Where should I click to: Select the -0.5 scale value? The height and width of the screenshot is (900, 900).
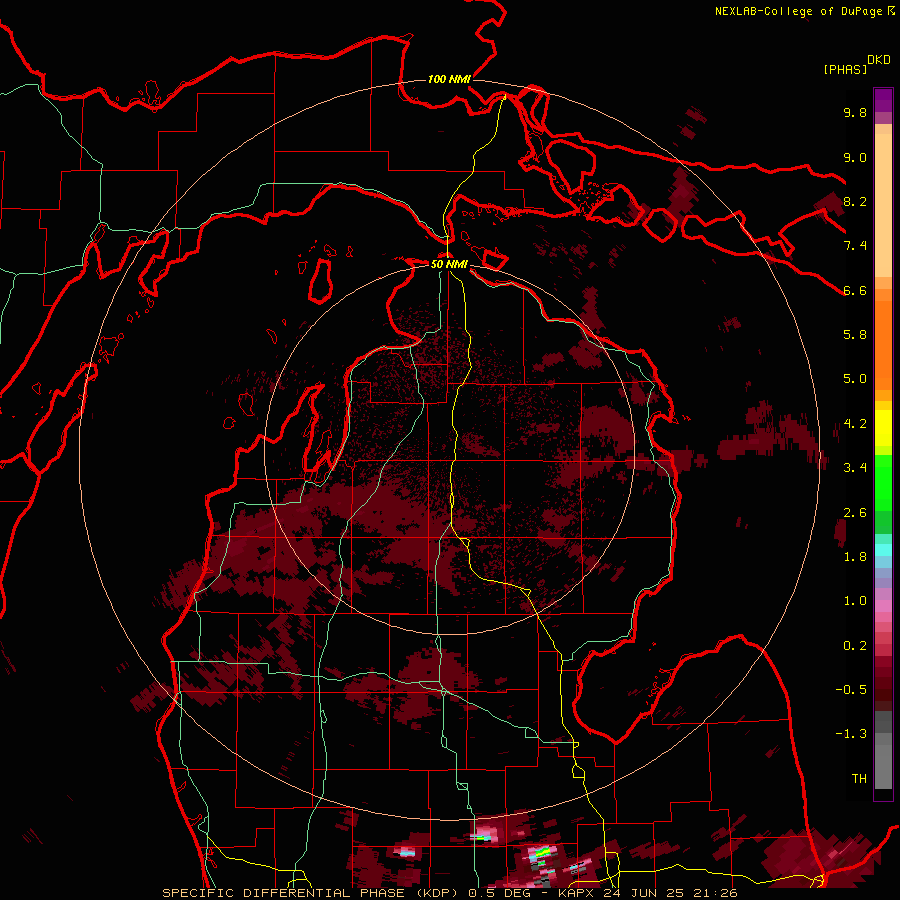pyautogui.click(x=851, y=690)
